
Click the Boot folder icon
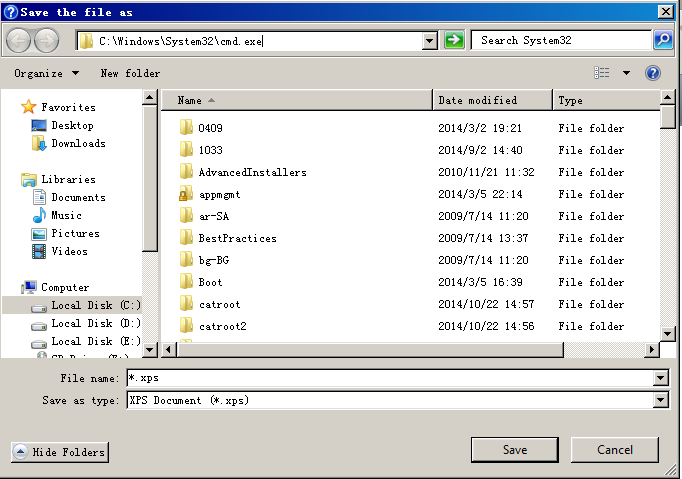pos(186,281)
